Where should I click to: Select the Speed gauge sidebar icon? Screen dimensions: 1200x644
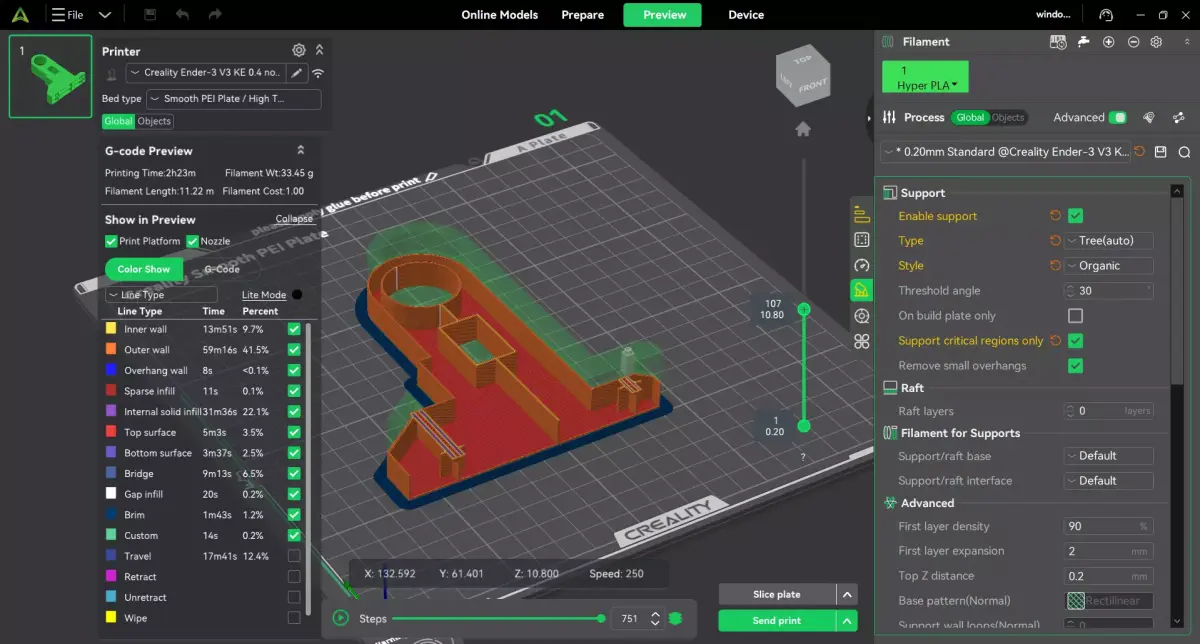click(x=861, y=265)
